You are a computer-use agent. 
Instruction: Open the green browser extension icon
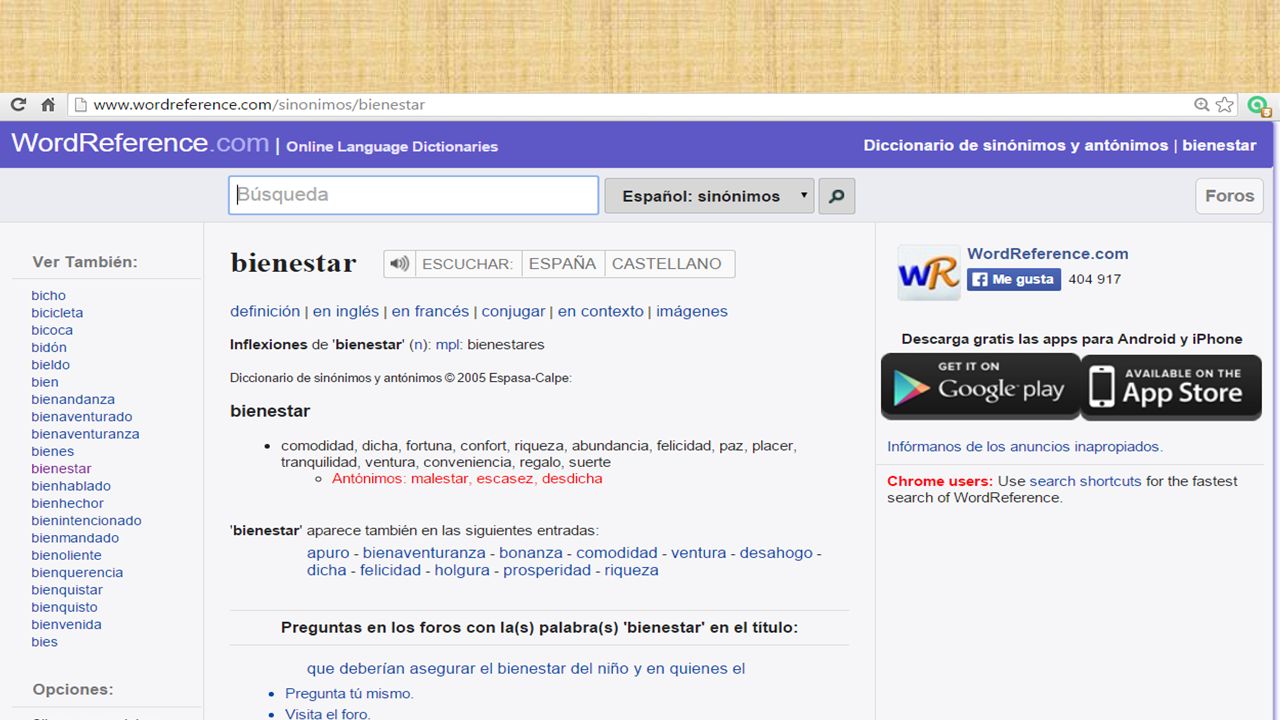(1258, 105)
